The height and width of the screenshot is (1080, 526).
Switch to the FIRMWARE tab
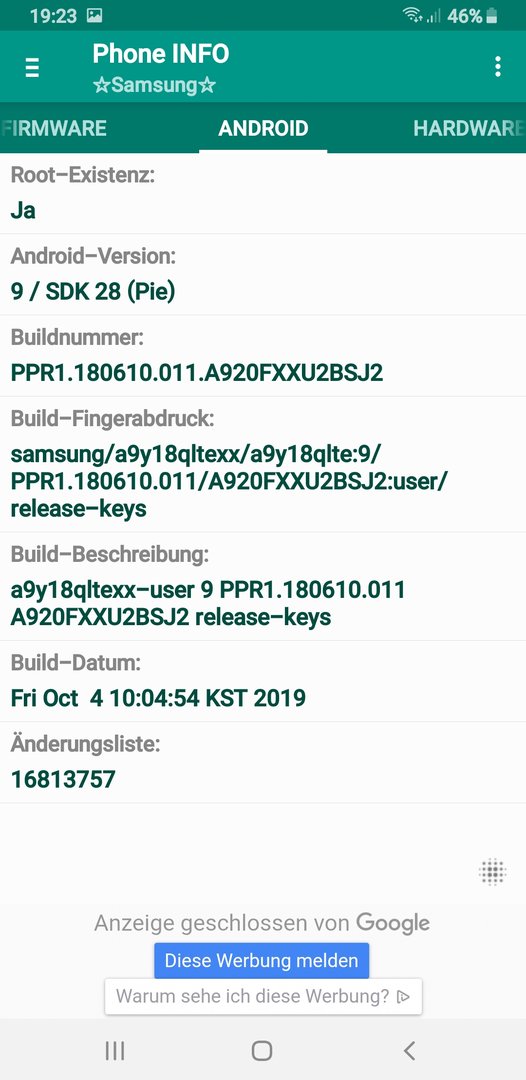pyautogui.click(x=54, y=128)
